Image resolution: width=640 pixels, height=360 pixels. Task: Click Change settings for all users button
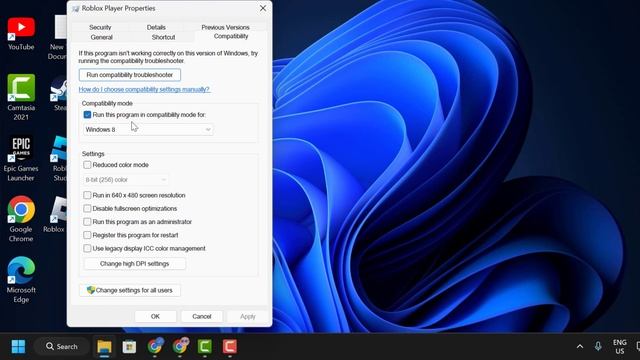click(x=130, y=290)
